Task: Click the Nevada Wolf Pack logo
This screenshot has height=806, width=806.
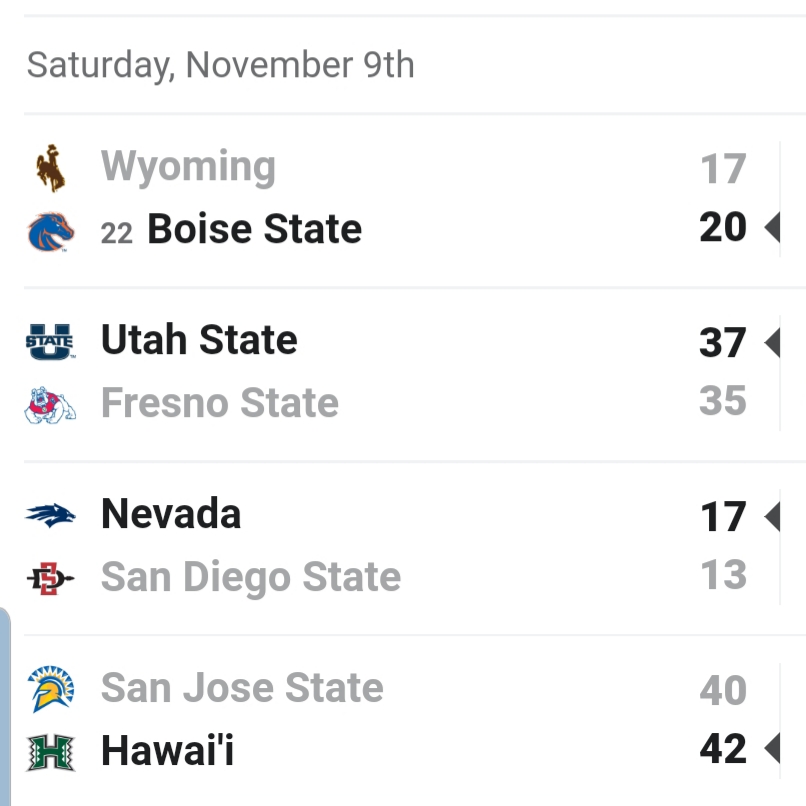Action: pyautogui.click(x=50, y=516)
